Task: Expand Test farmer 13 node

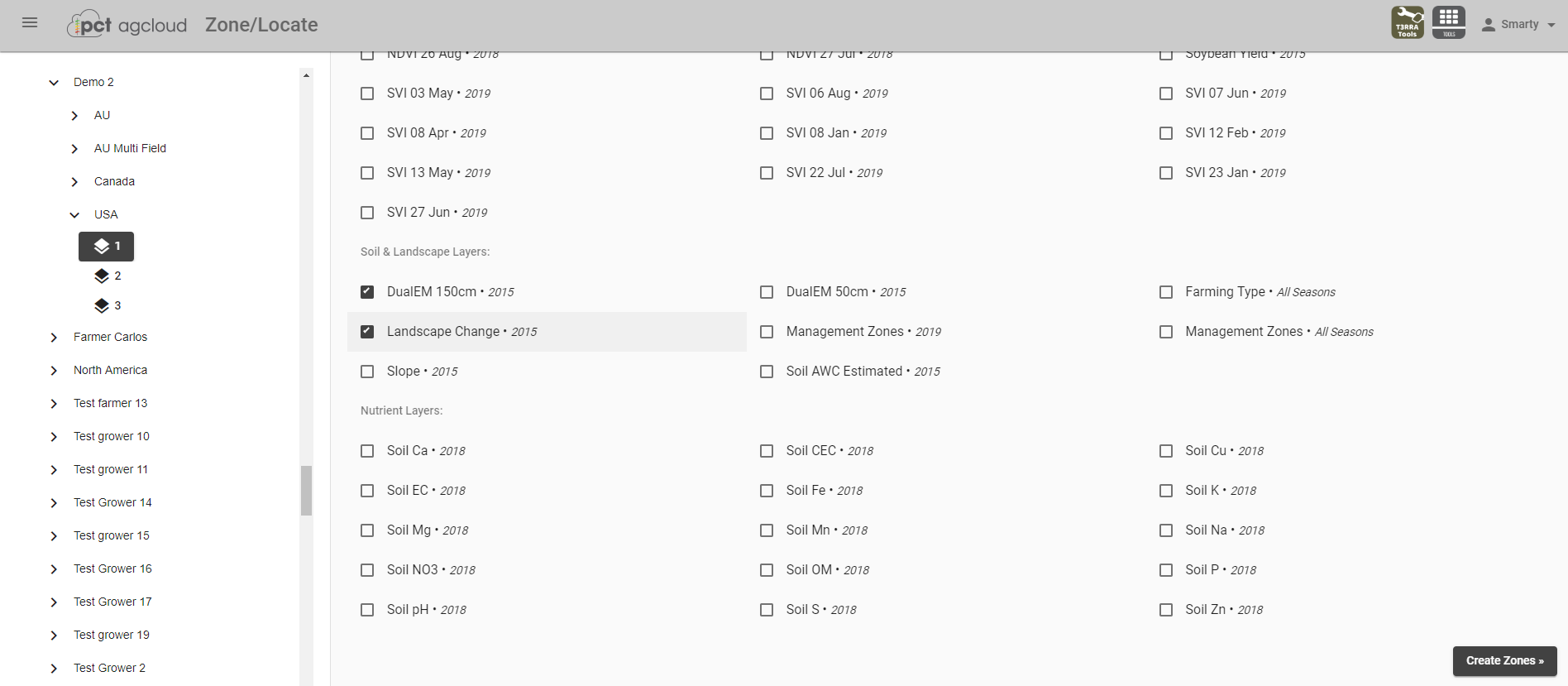Action: tap(54, 403)
